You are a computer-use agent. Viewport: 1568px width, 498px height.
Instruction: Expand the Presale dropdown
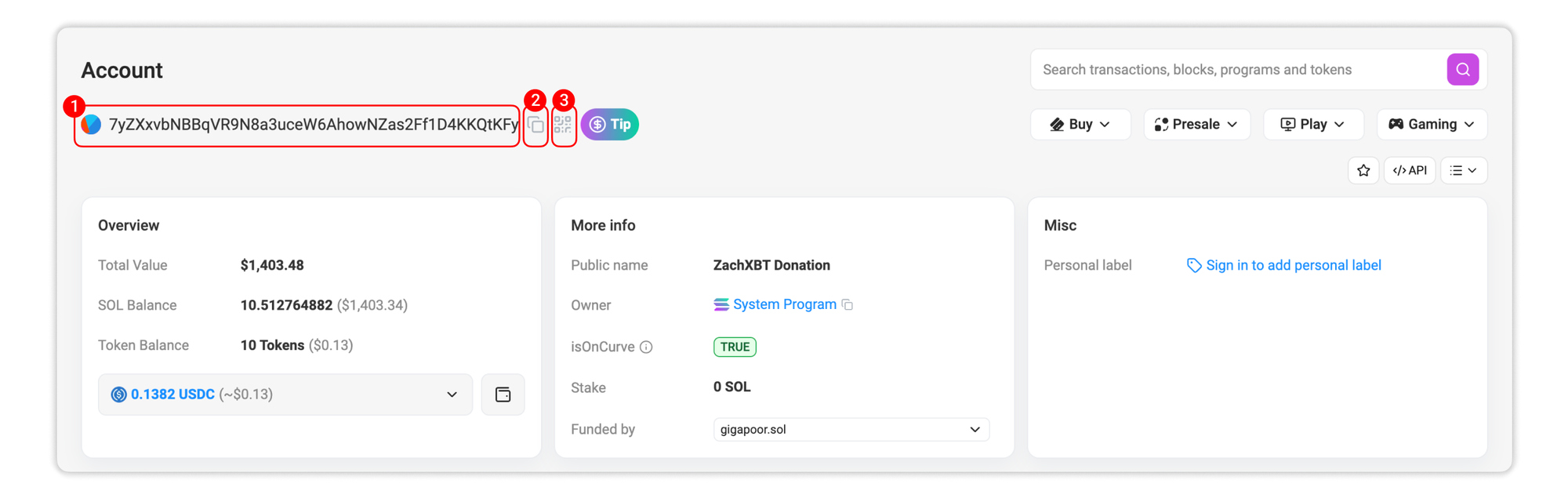(1196, 125)
